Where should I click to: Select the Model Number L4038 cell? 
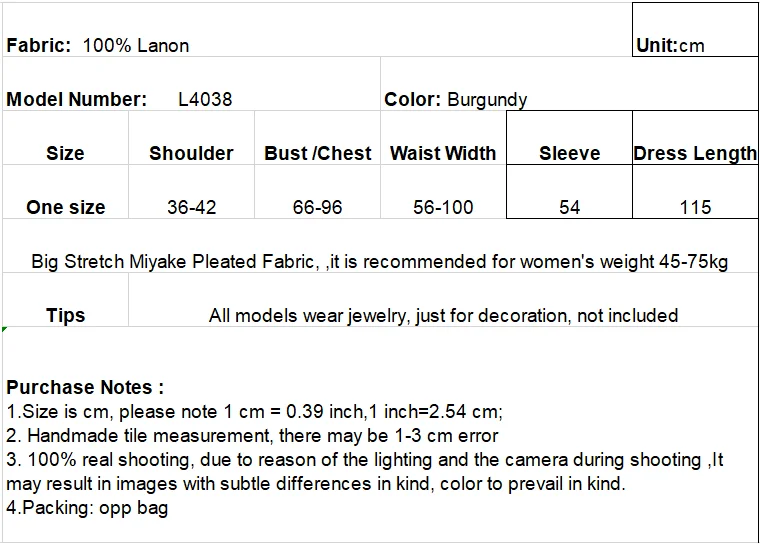coord(191,84)
